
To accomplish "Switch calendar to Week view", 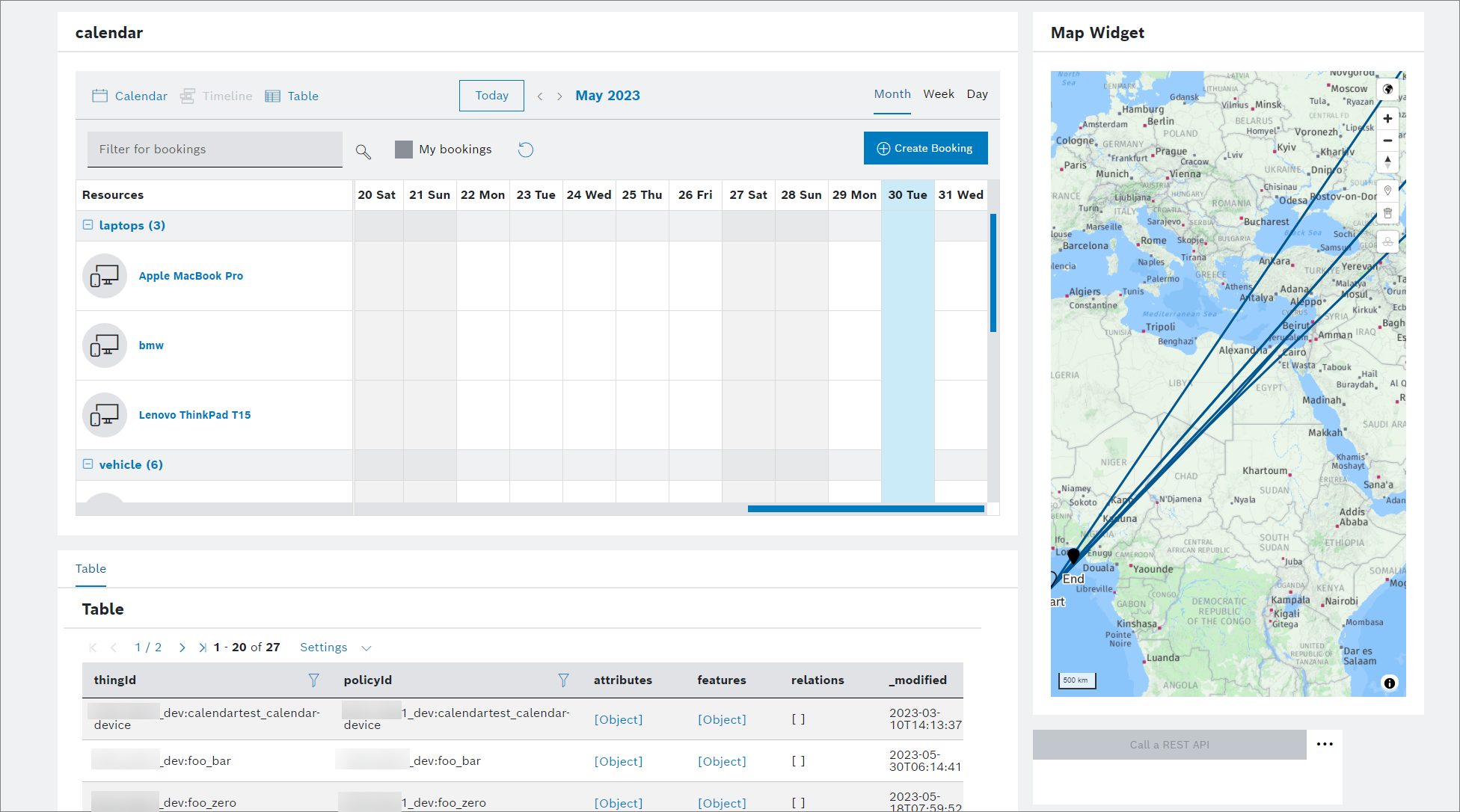I will click(x=938, y=94).
